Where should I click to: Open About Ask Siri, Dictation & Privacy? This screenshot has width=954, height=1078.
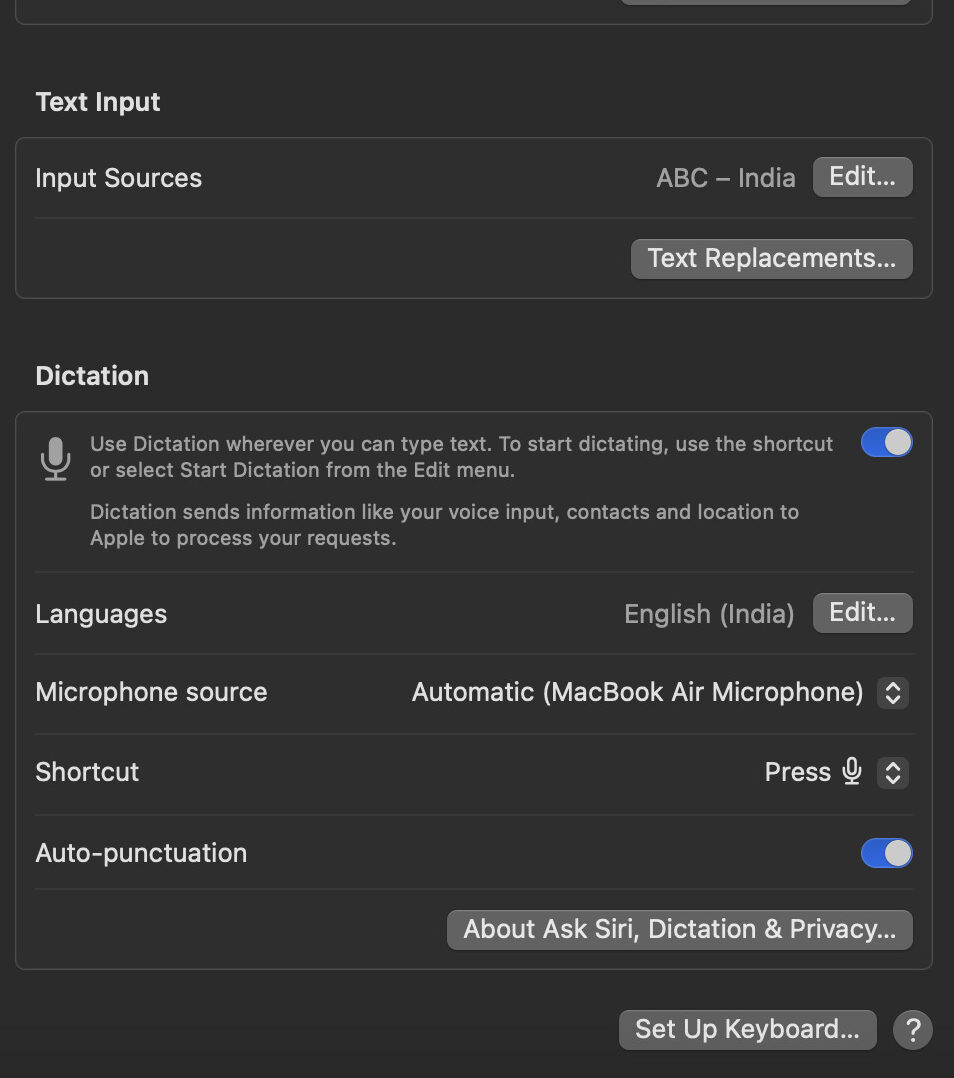point(679,929)
